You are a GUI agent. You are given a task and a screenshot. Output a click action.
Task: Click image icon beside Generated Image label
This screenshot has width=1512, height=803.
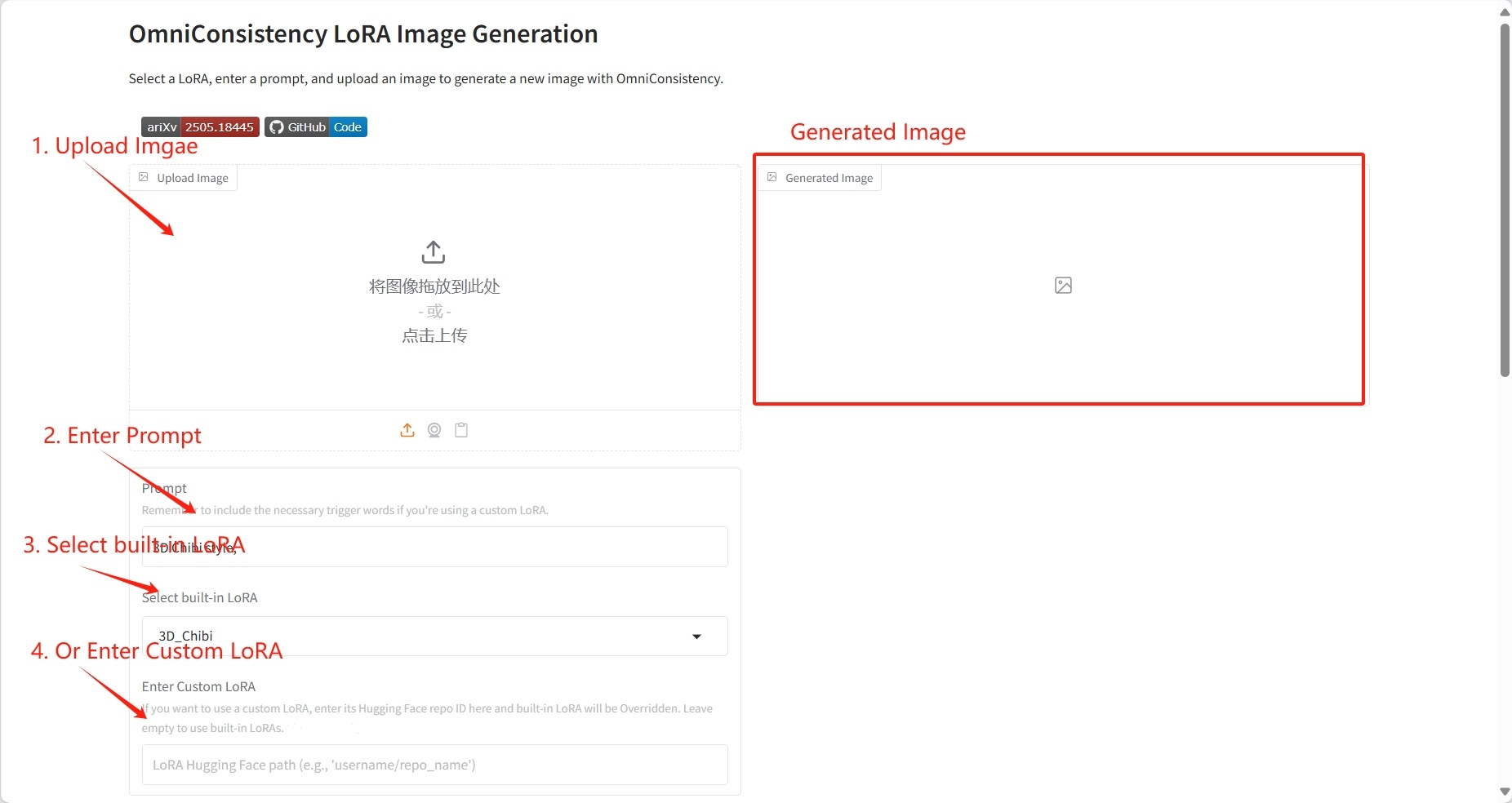[x=772, y=177]
